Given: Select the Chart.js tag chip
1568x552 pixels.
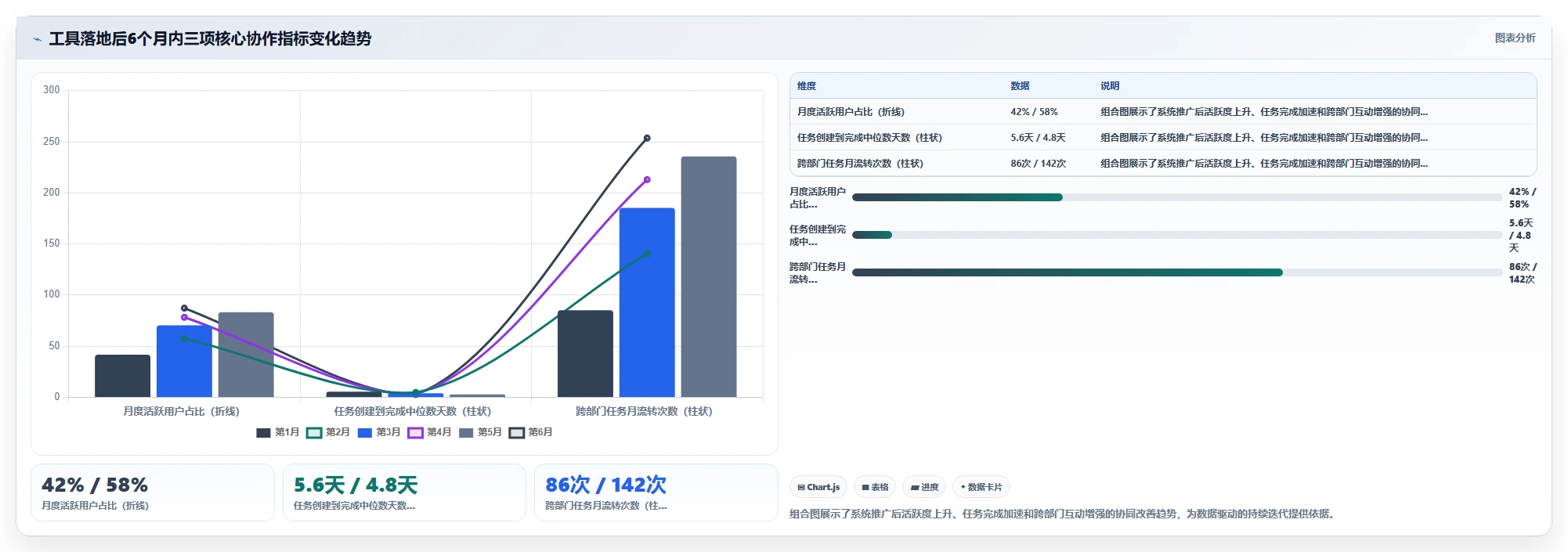Looking at the screenshot, I should pyautogui.click(x=818, y=487).
